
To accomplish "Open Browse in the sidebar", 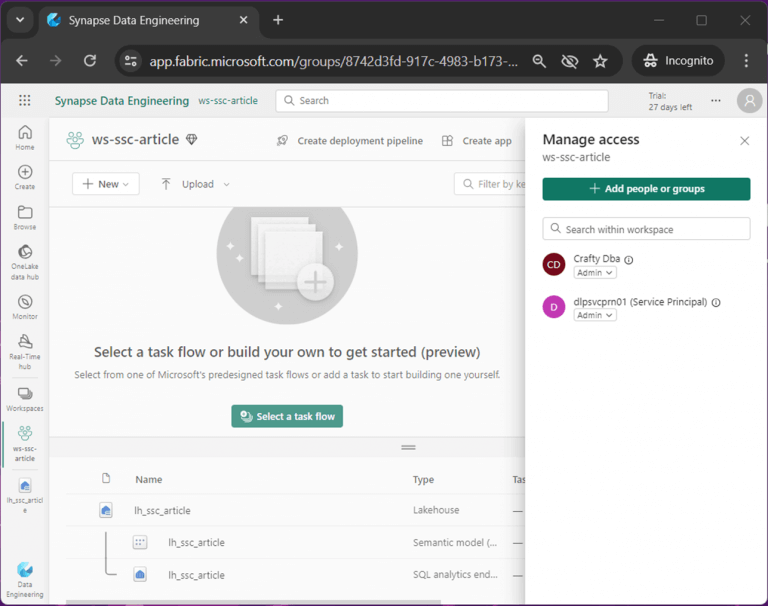I will [x=25, y=217].
